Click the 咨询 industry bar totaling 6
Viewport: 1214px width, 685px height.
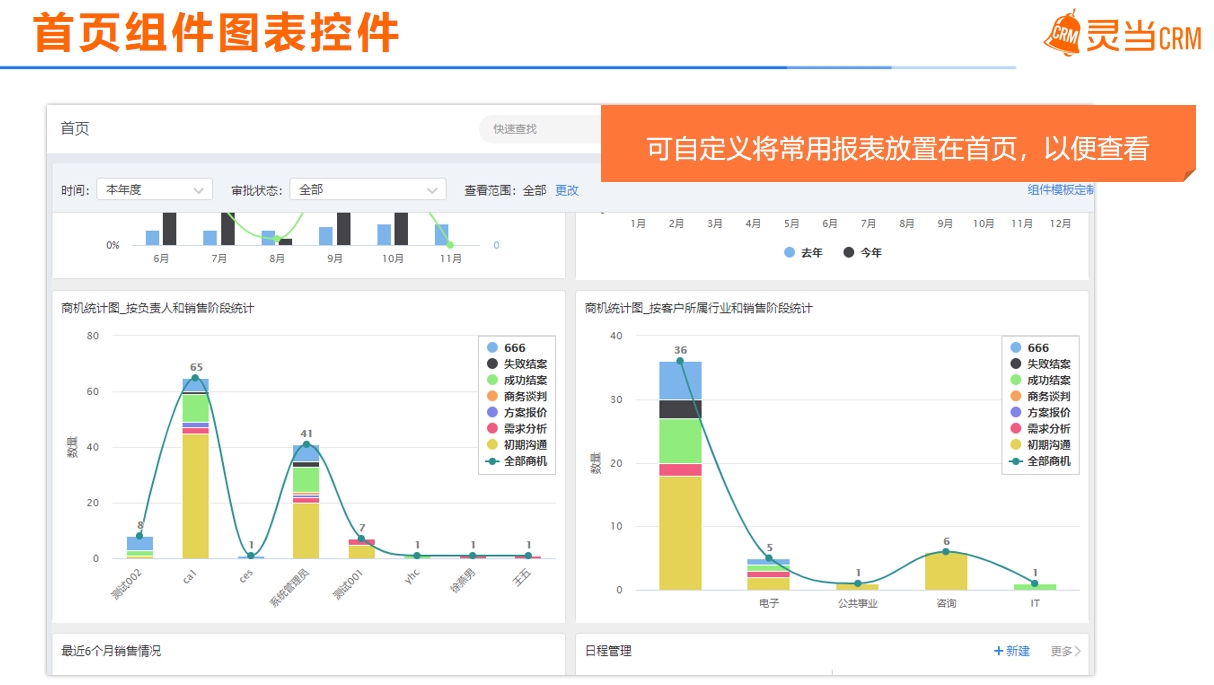pos(945,571)
